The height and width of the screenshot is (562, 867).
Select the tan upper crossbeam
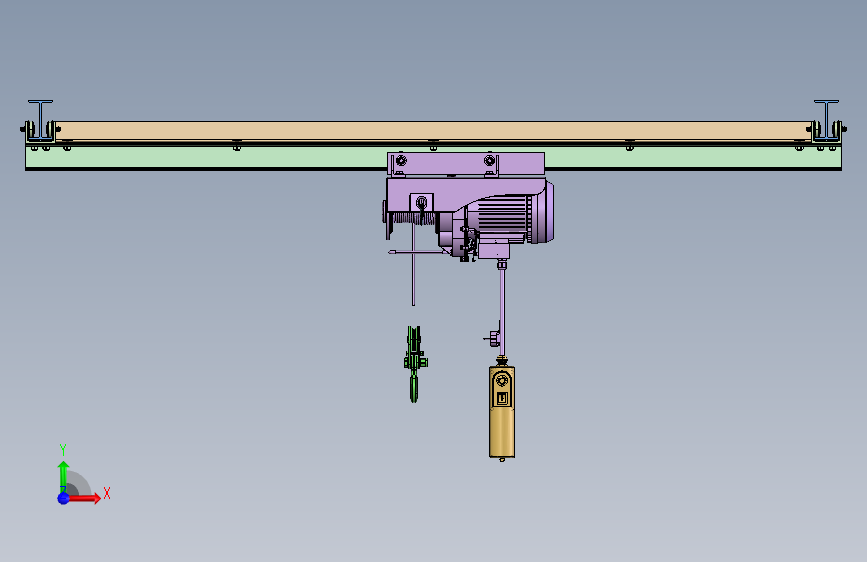click(433, 131)
